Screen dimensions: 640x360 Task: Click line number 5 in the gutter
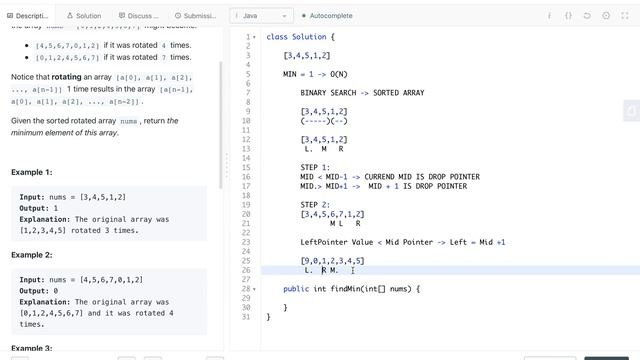click(248, 74)
